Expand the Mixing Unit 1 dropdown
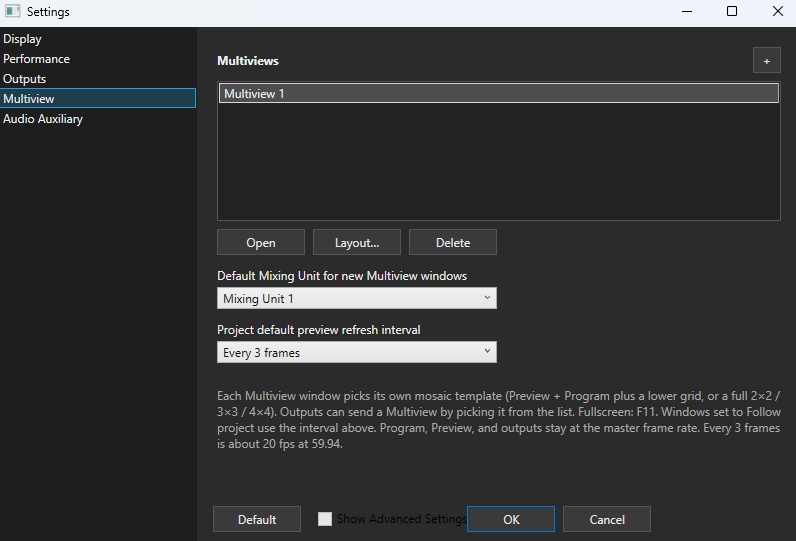This screenshot has height=541, width=796. tap(357, 298)
